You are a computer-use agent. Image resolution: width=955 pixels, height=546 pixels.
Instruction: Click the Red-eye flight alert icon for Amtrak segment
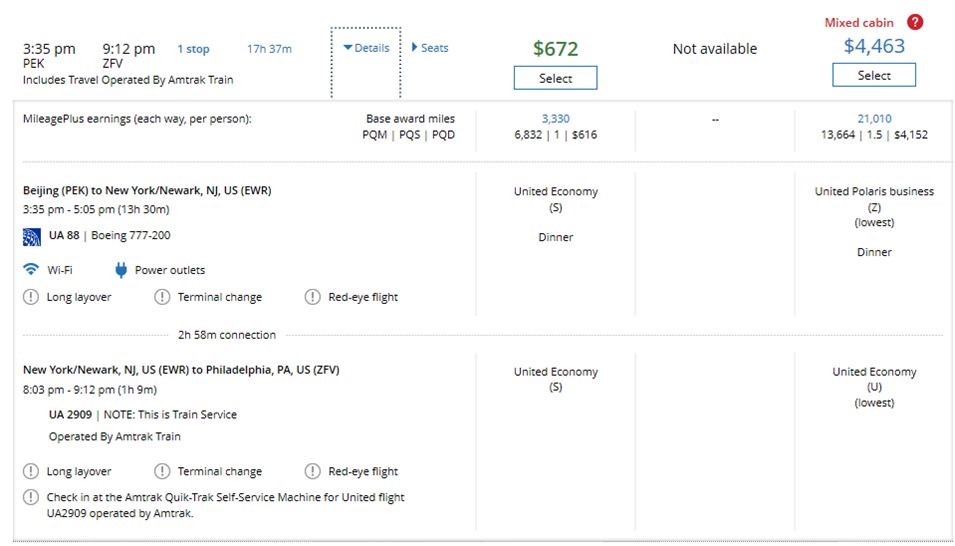[x=312, y=471]
